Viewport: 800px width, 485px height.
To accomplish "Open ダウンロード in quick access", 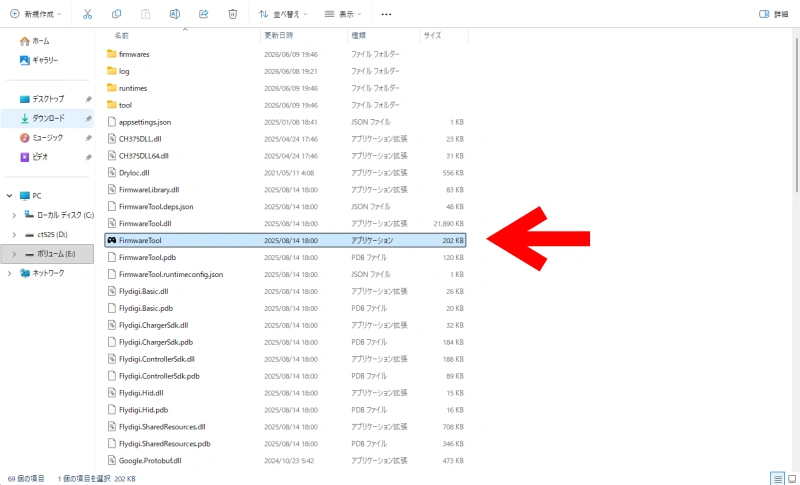I will click(x=42, y=118).
